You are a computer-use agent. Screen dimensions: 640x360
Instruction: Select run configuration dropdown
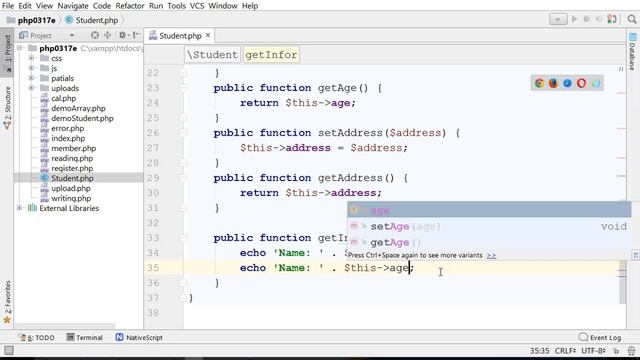pos(558,19)
